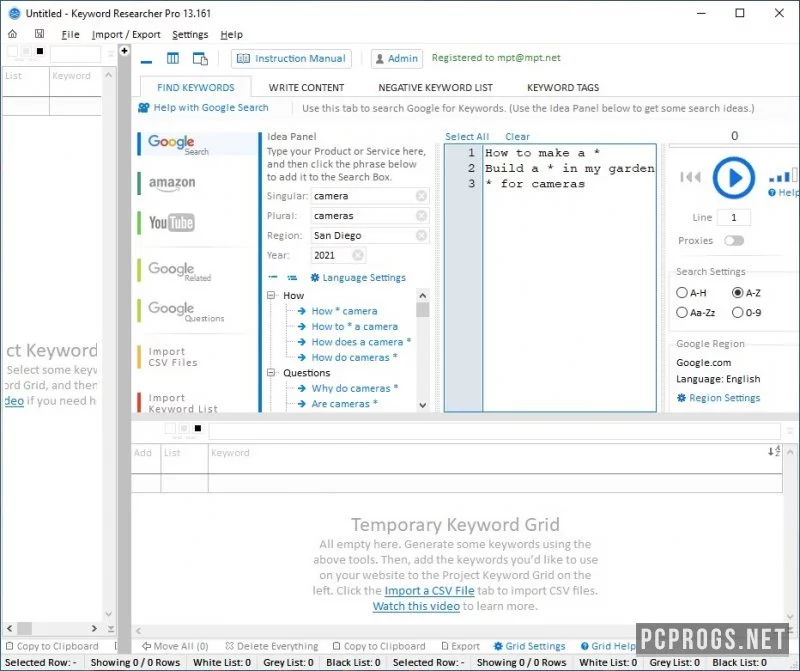
Task: Click white list filter box in project grid
Action: pos(13,51)
